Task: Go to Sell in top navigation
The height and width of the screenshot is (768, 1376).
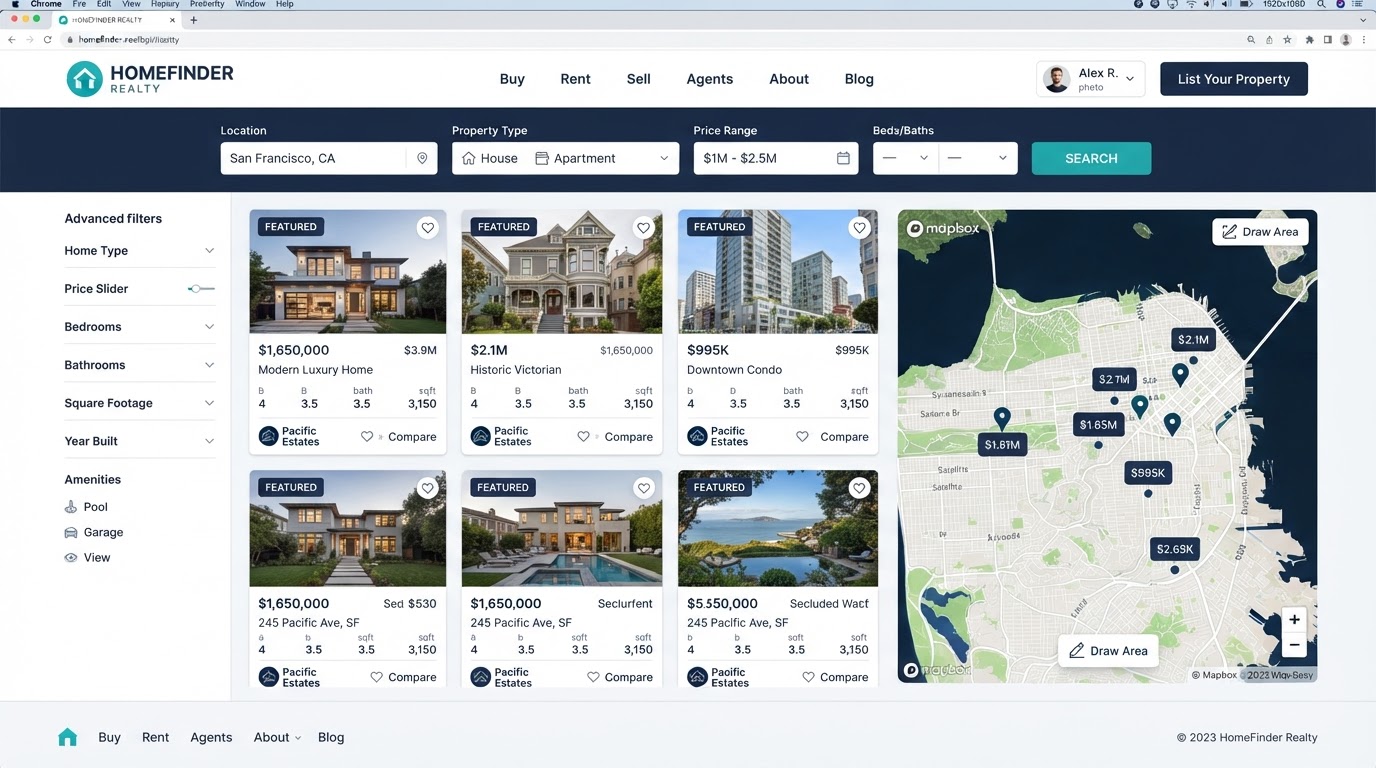Action: point(638,79)
